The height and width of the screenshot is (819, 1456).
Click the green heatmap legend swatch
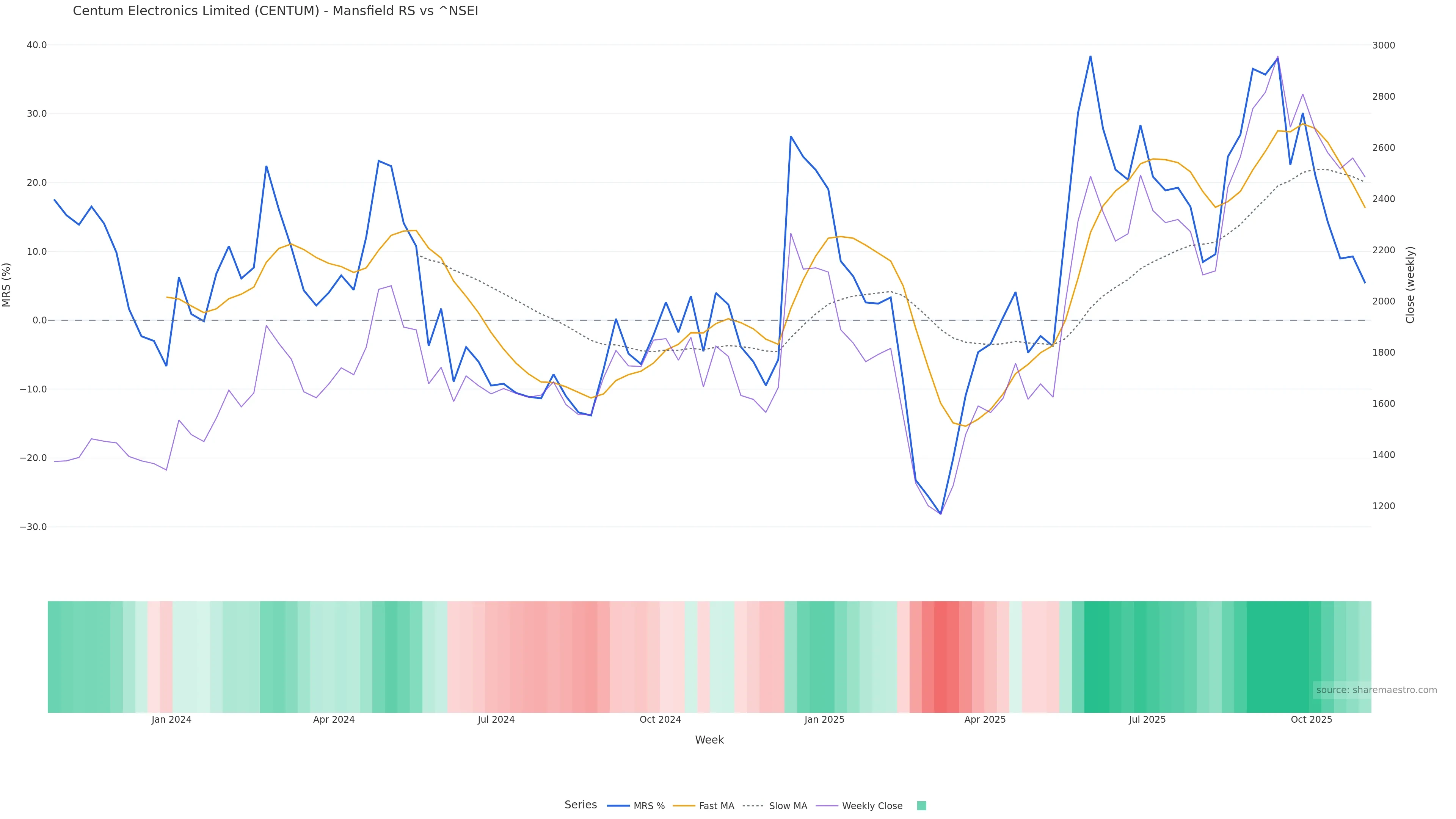click(x=921, y=806)
